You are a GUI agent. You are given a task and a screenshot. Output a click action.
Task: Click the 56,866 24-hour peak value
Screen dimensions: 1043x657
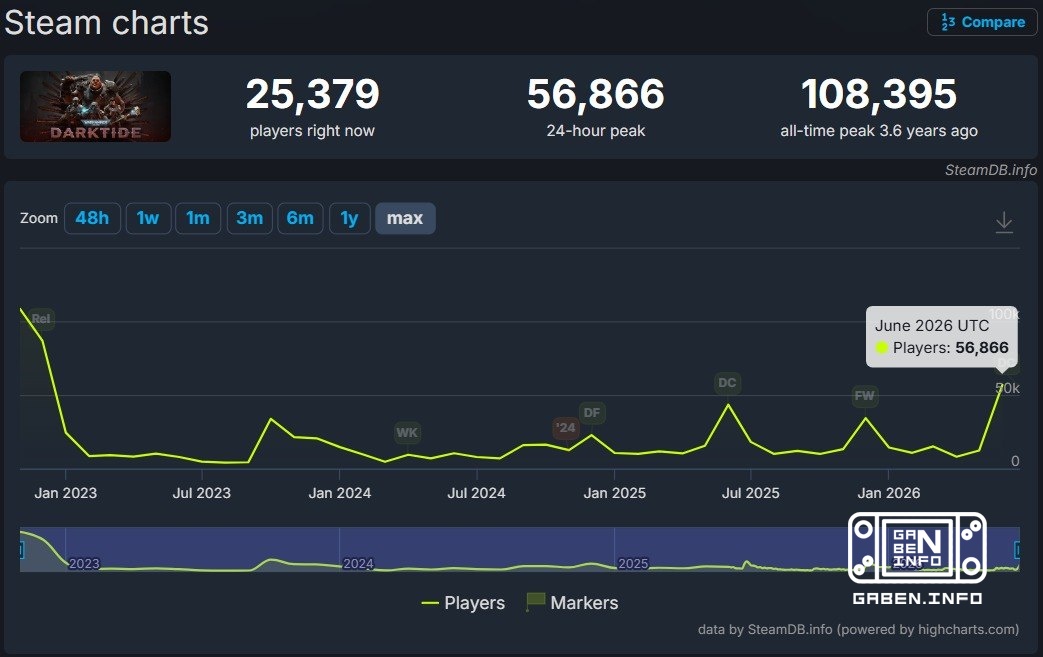pos(595,94)
